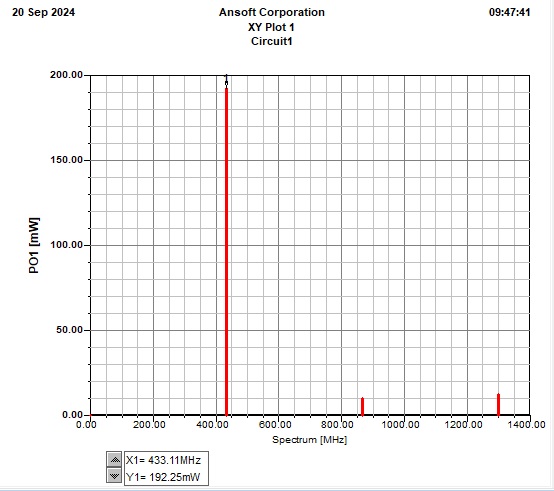Click the Y1= 192.25mW marker readout
554x491 pixels.
pos(163,477)
